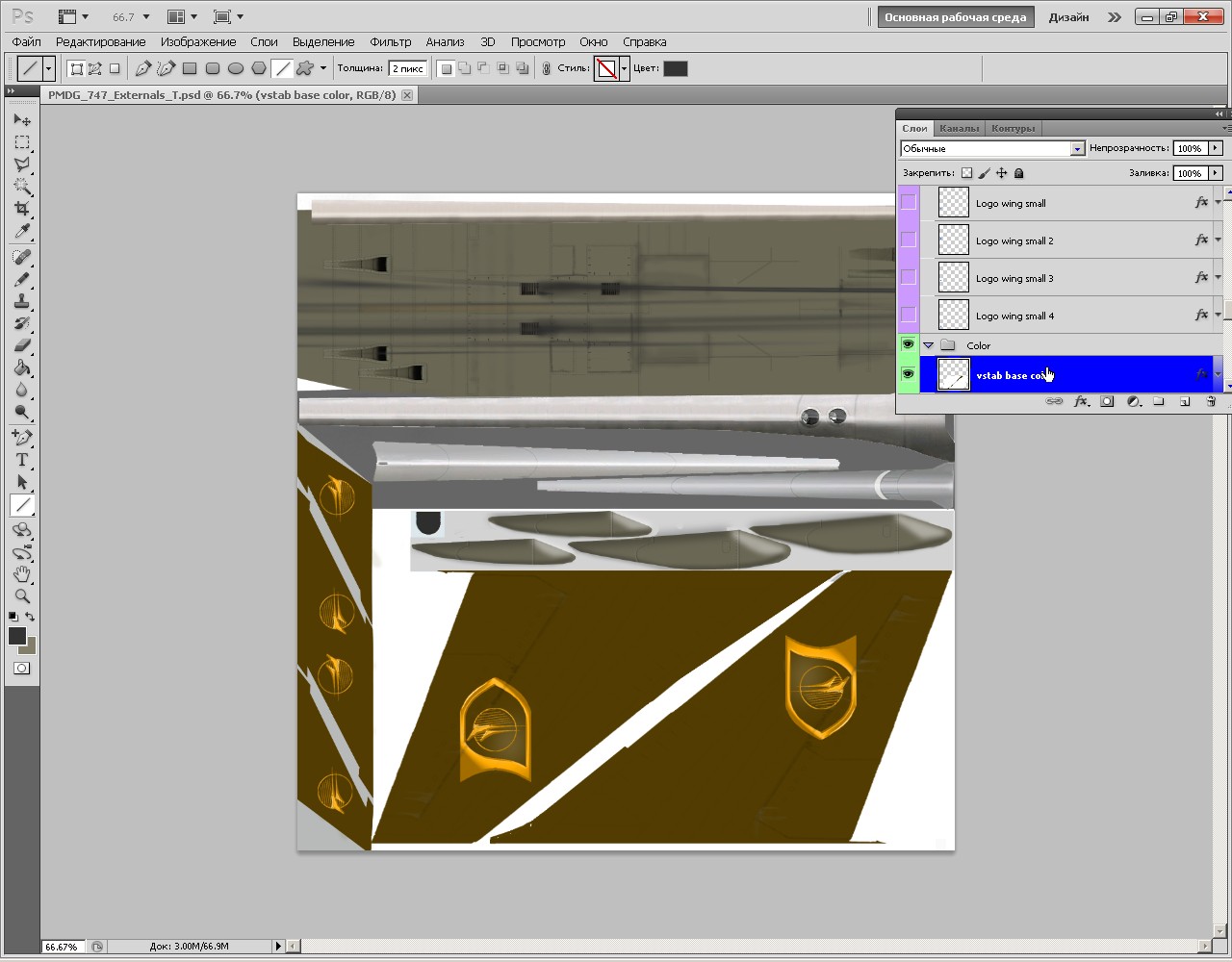Select the Zoom tool
This screenshot has height=962, width=1232.
[x=22, y=596]
